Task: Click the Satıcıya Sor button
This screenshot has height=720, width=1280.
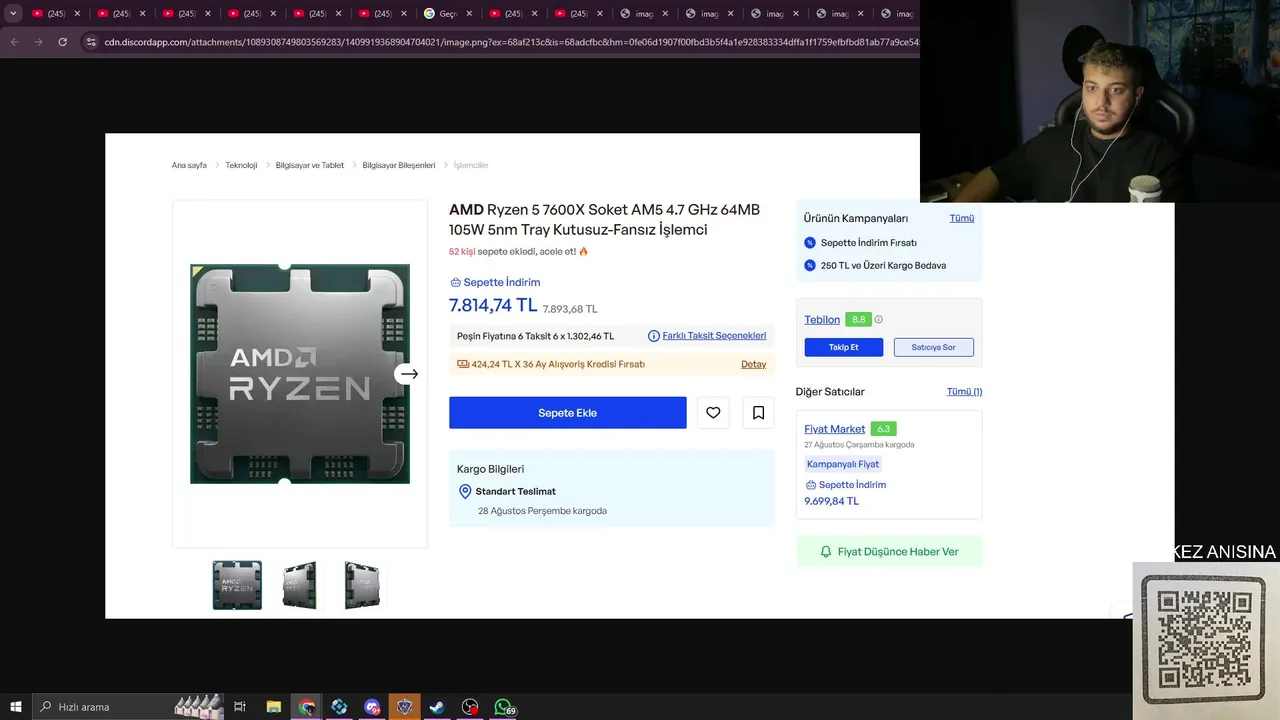Action: pos(934,347)
